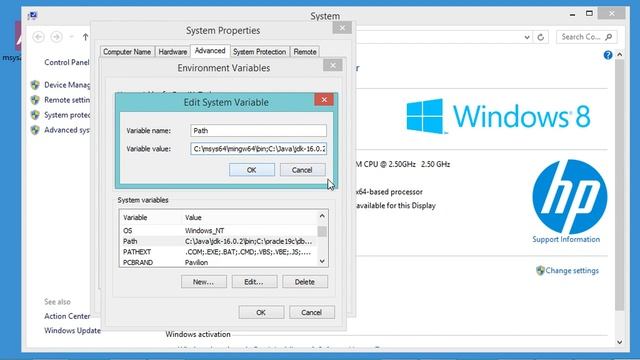Click the system variables list scroll down arrow

pyautogui.click(x=322, y=261)
